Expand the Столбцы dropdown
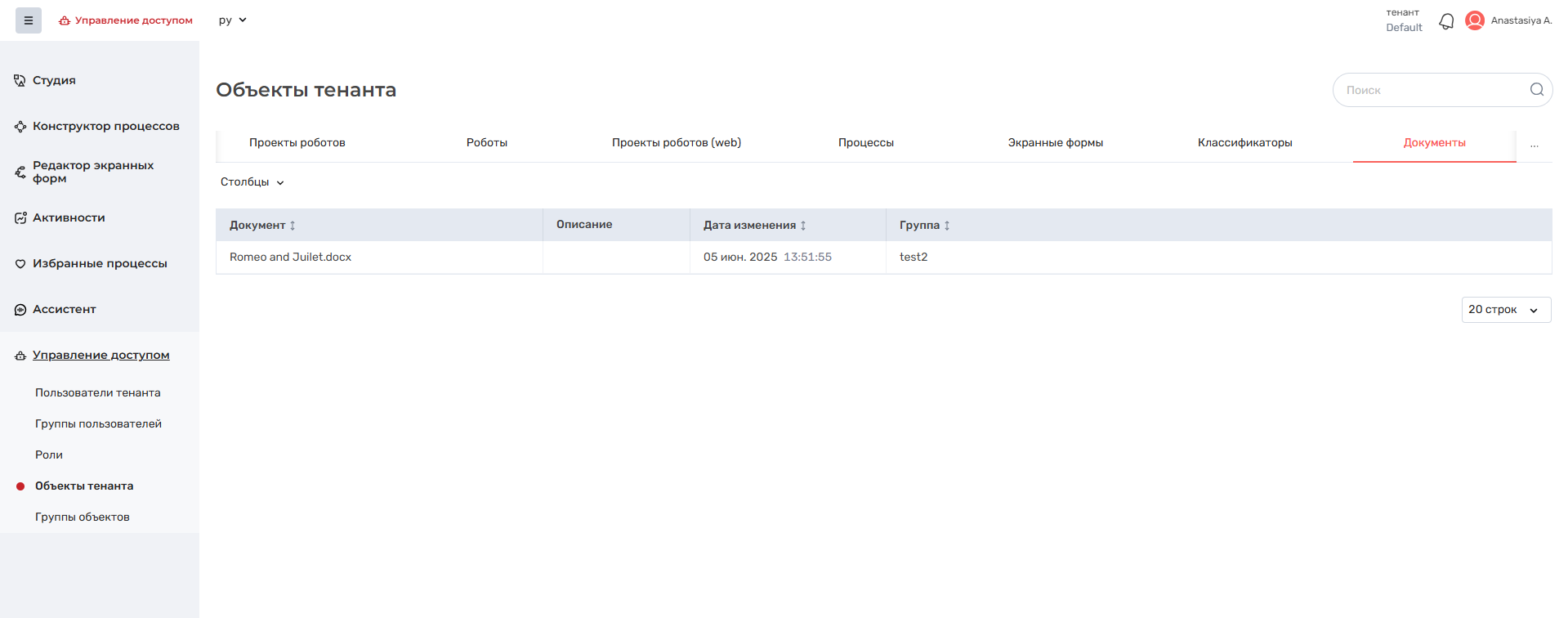The image size is (1568, 618). click(252, 182)
